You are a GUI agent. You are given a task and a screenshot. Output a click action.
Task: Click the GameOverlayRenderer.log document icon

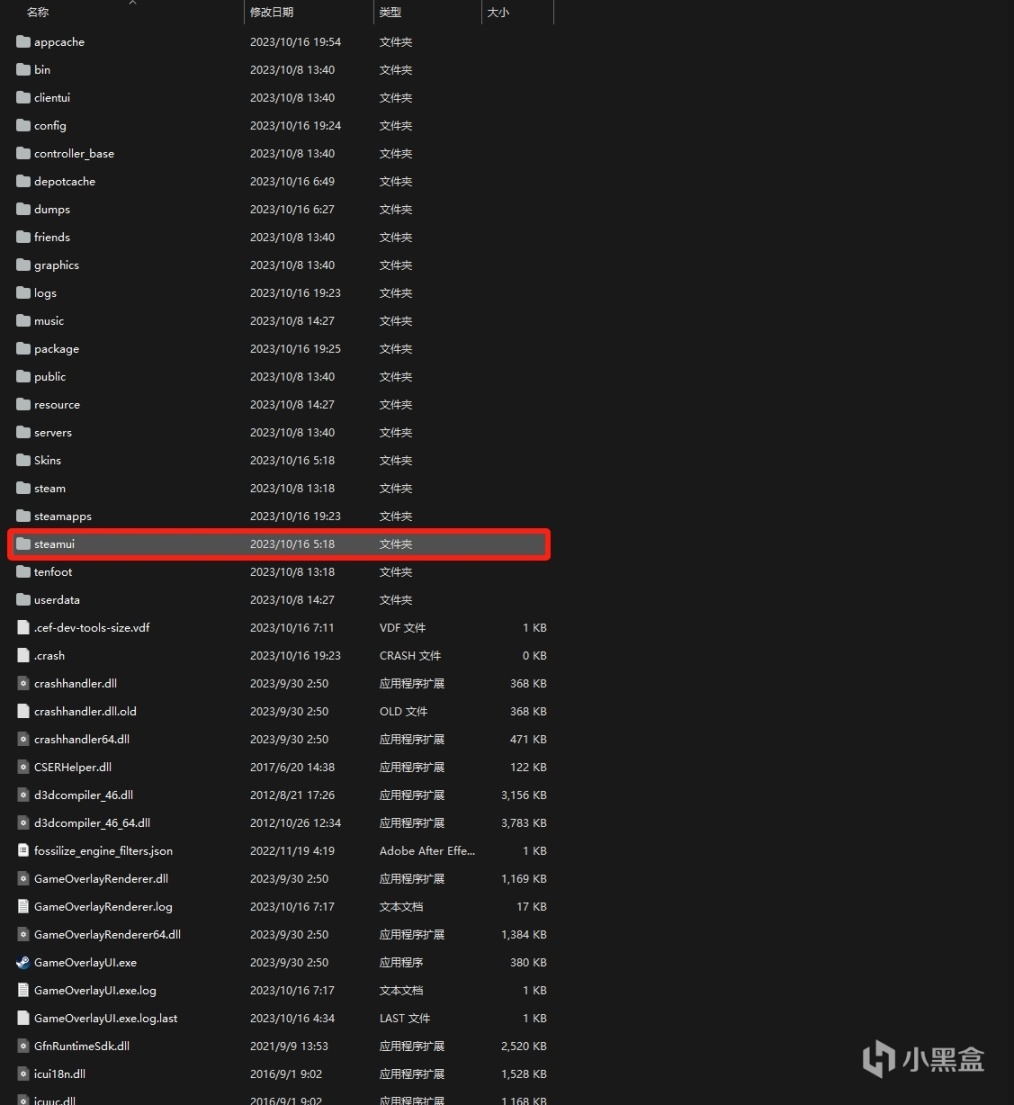pos(24,907)
